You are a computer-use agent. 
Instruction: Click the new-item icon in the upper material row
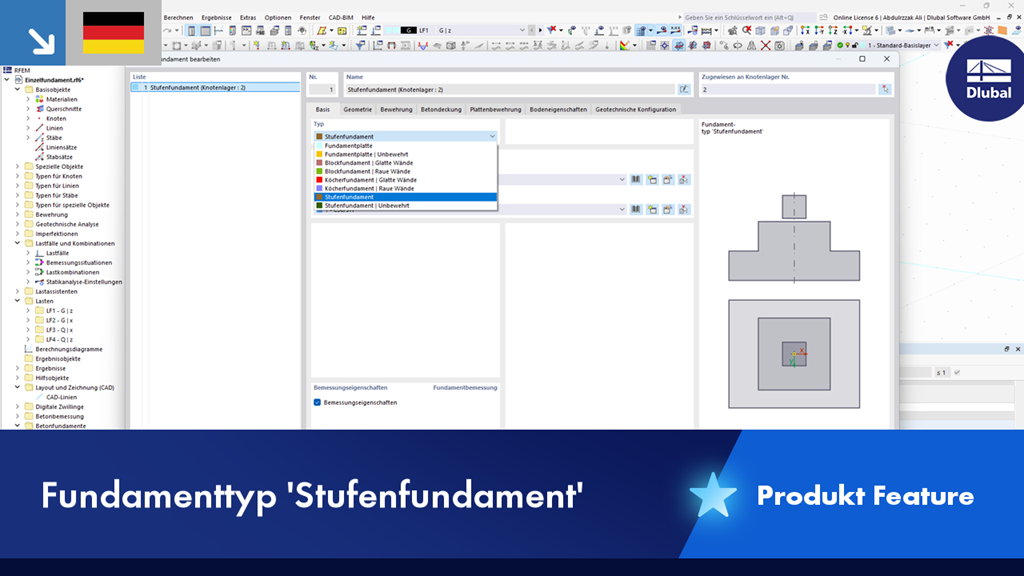pos(652,180)
